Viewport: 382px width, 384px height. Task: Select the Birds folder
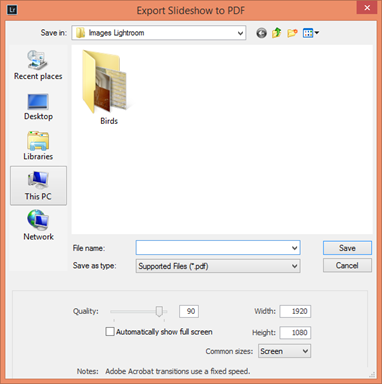106,87
